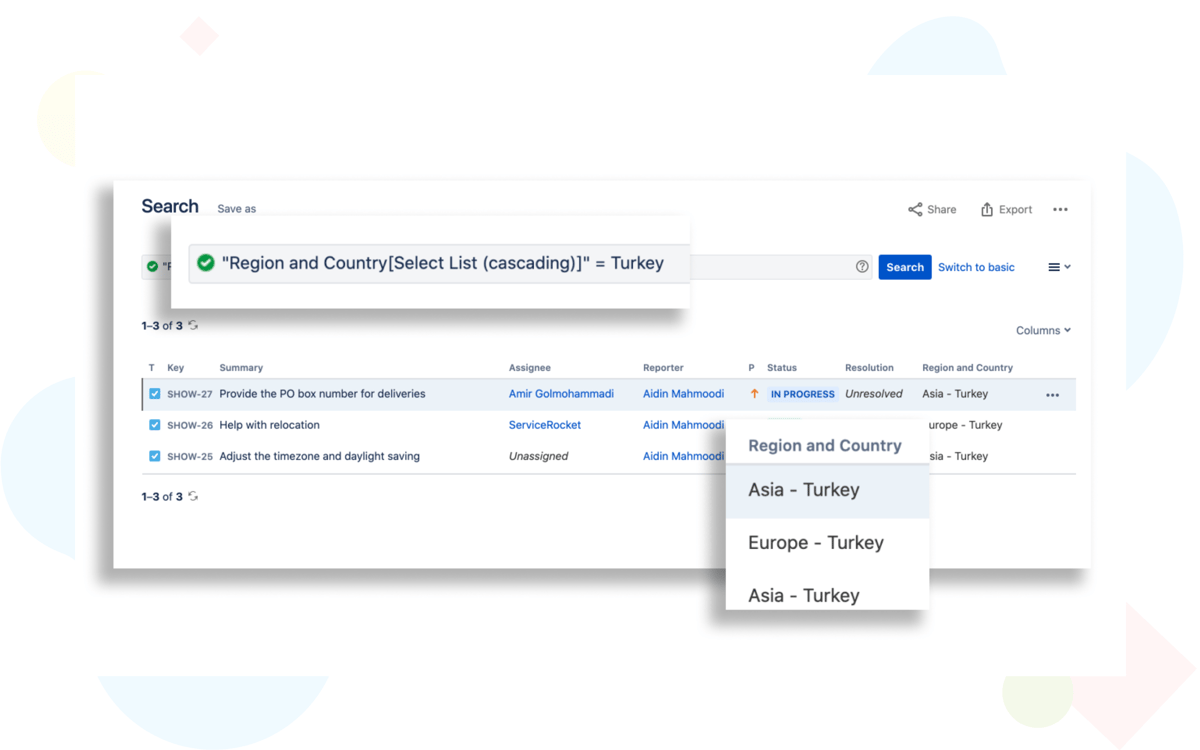Click the blue Search button
This screenshot has width=1200, height=750.
[904, 267]
